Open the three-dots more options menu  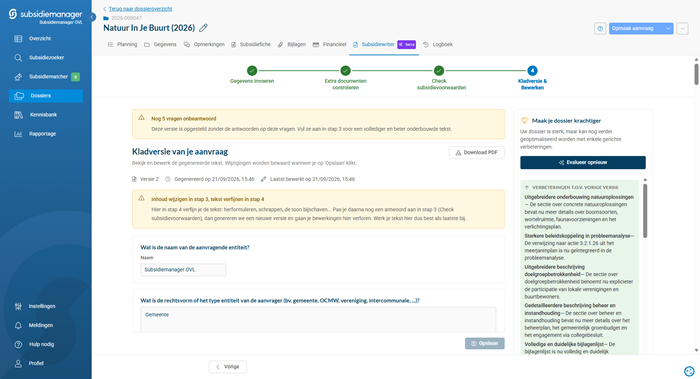pyautogui.click(x=682, y=29)
